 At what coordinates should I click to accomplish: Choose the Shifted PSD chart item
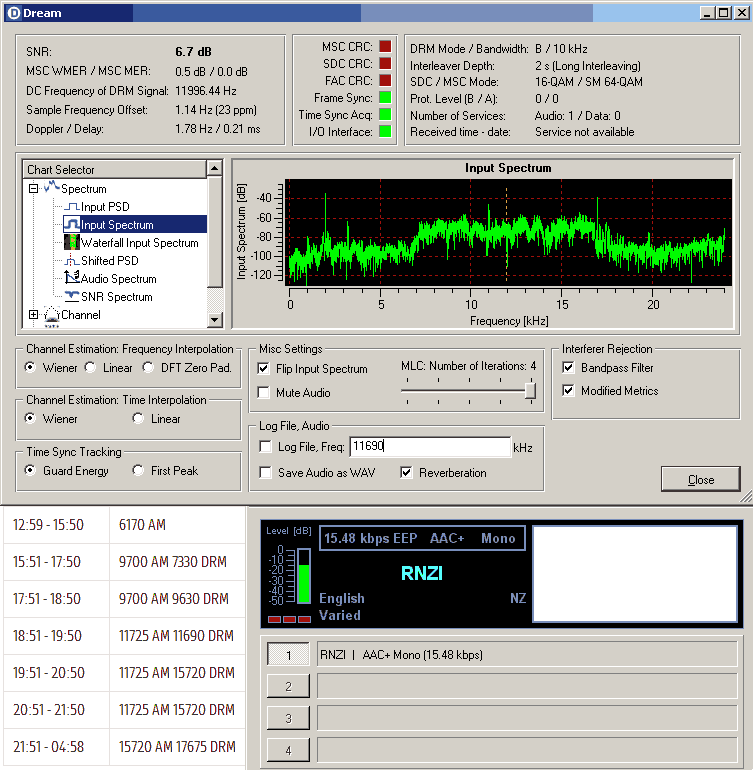coord(110,261)
